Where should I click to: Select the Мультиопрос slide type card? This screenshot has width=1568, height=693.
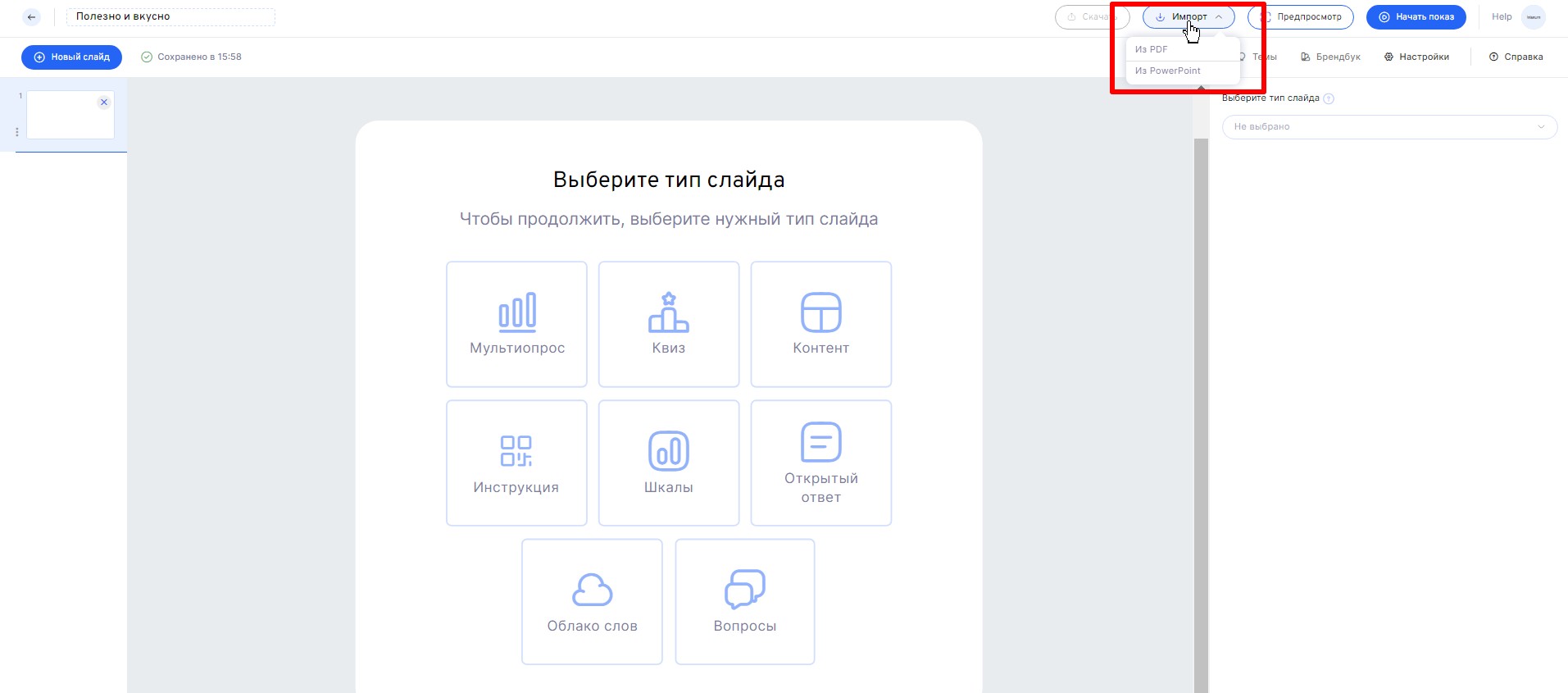point(516,324)
